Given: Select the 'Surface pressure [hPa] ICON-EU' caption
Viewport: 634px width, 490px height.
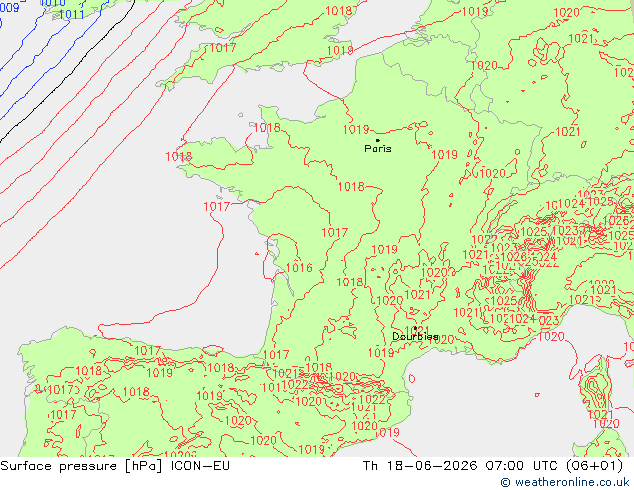Looking at the screenshot, I should (115, 466).
